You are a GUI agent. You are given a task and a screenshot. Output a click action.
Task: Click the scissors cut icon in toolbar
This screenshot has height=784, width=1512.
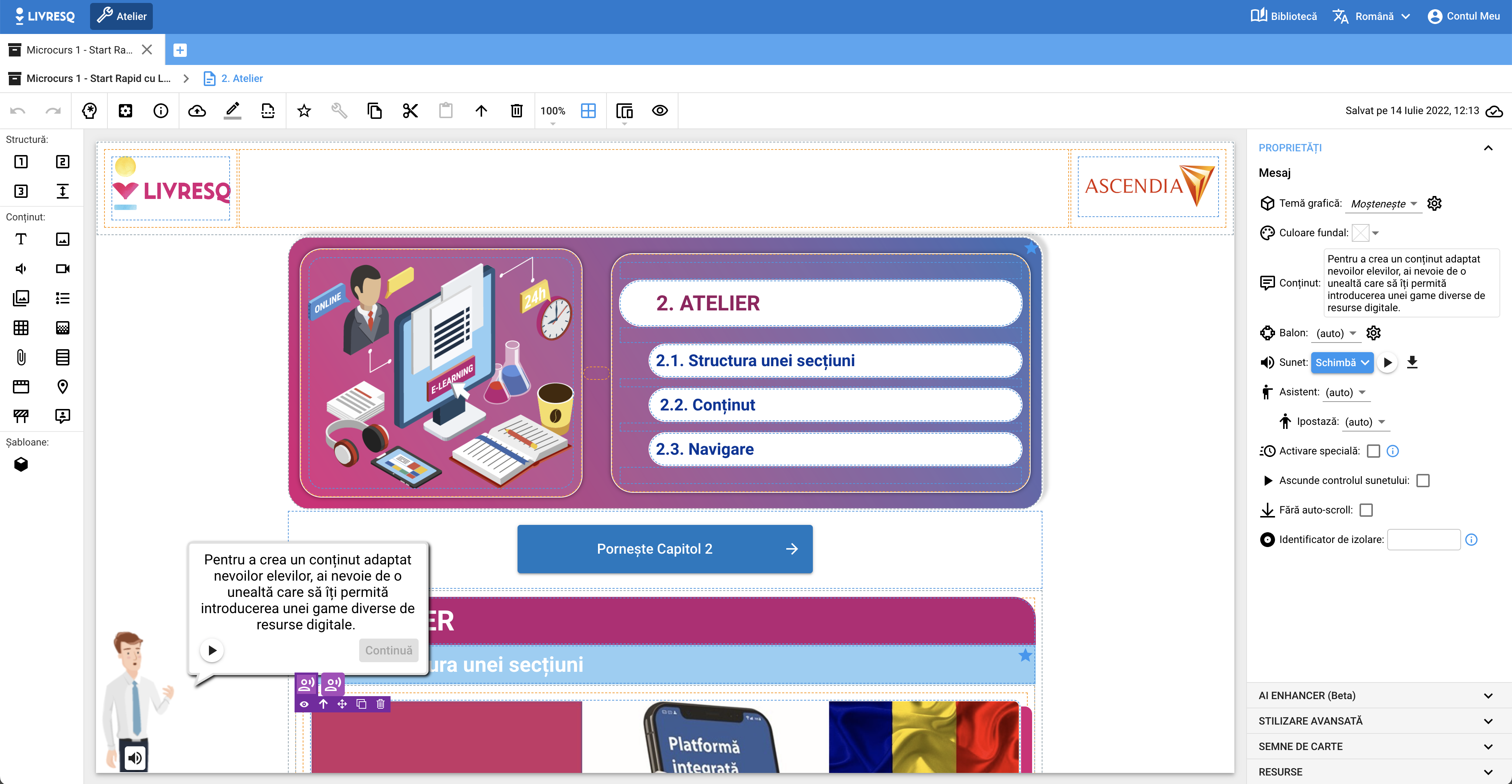(410, 110)
